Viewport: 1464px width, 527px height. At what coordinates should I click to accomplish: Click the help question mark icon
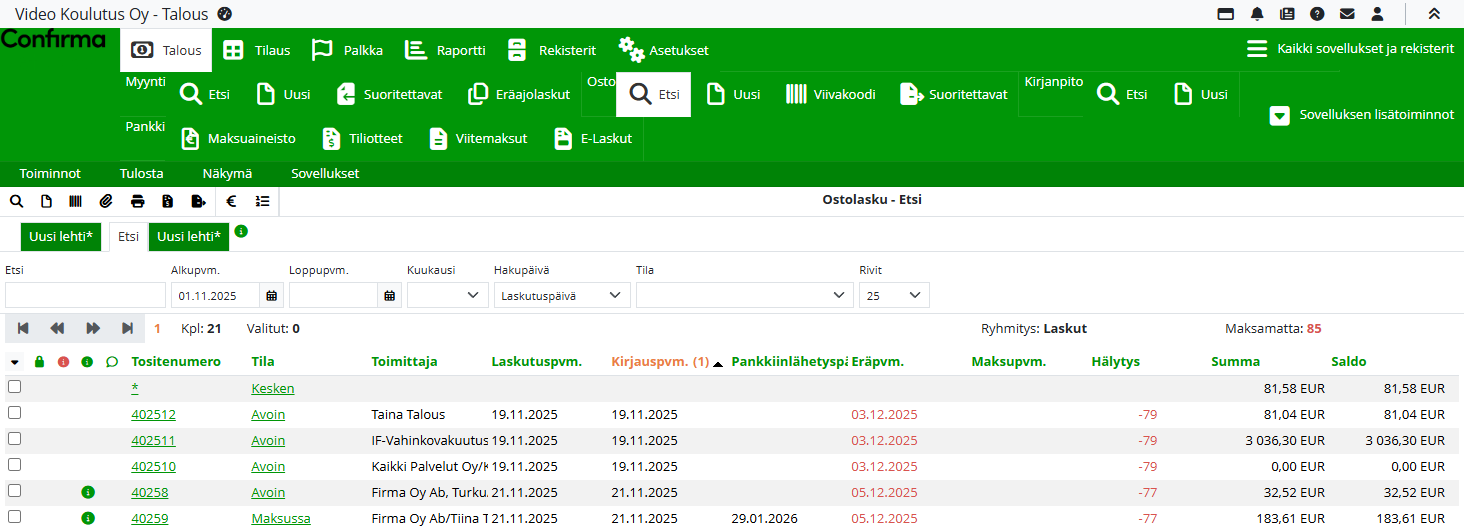(x=1317, y=14)
